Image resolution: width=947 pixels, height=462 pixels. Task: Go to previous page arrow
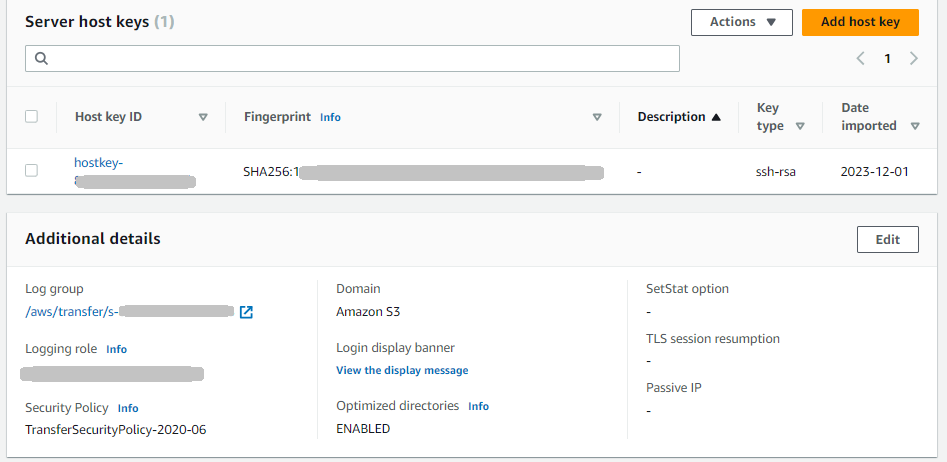tap(860, 59)
